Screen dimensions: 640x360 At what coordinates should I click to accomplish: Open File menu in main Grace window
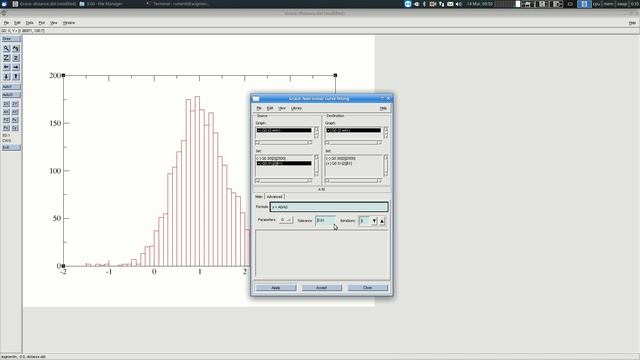click(x=6, y=23)
